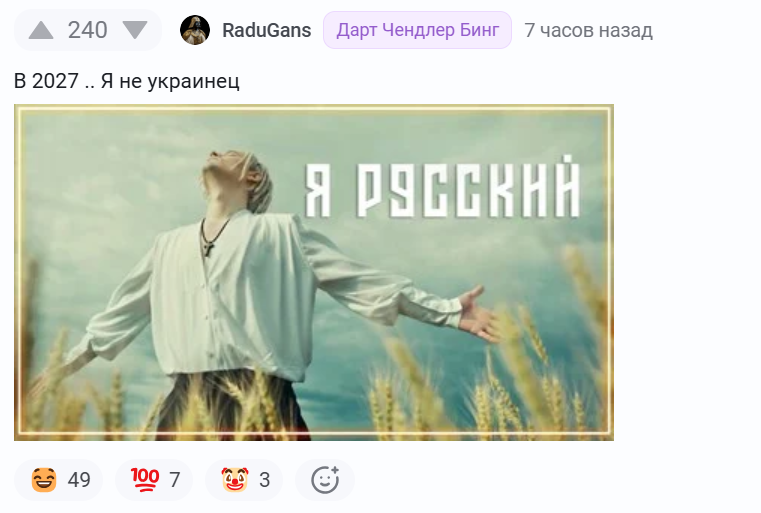Open the add reaction smiley picker
761x513 pixels.
(325, 480)
